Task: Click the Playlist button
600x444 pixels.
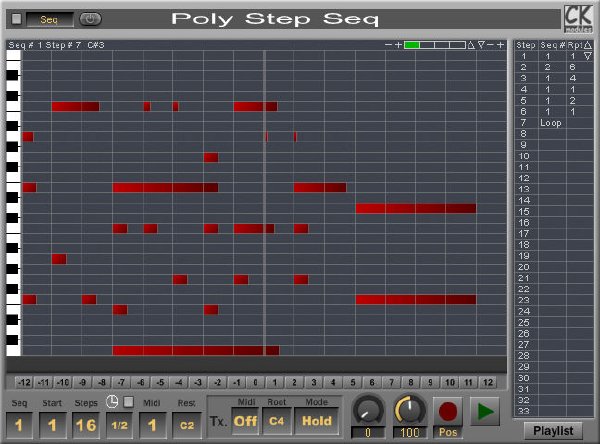Action: coord(553,431)
